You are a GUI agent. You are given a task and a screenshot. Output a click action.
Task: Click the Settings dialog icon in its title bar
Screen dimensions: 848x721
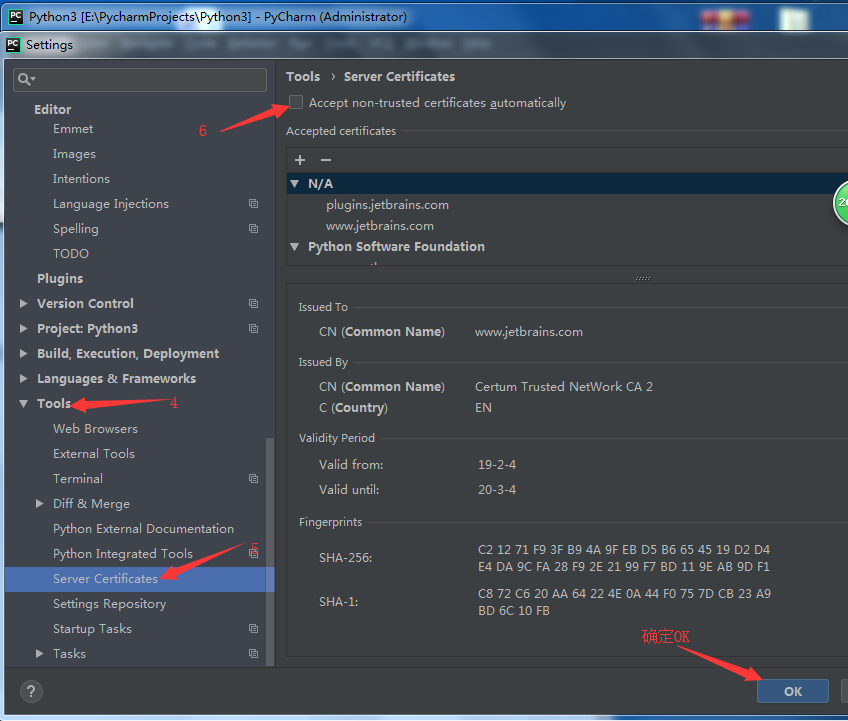[x=12, y=44]
